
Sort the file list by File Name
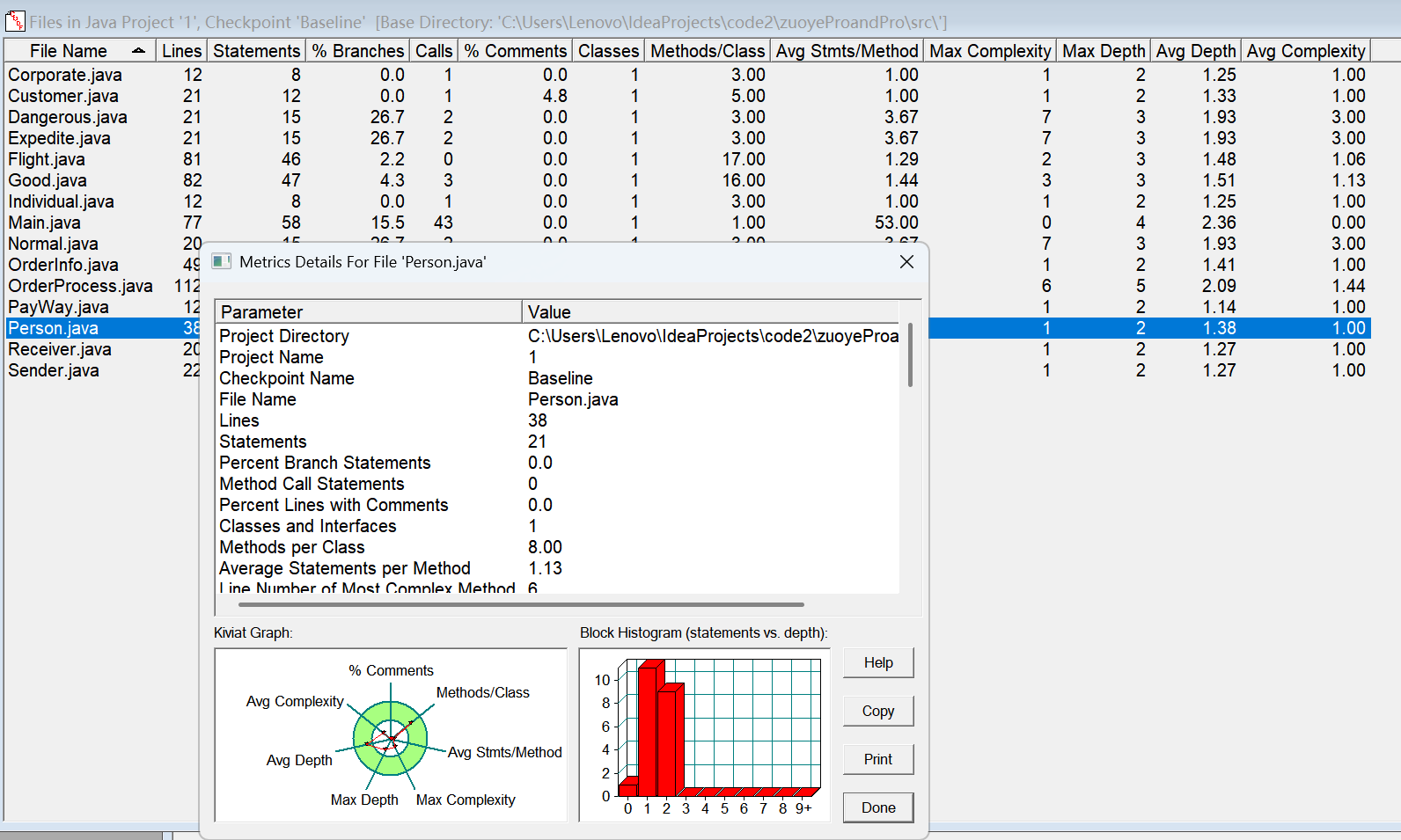(80, 51)
